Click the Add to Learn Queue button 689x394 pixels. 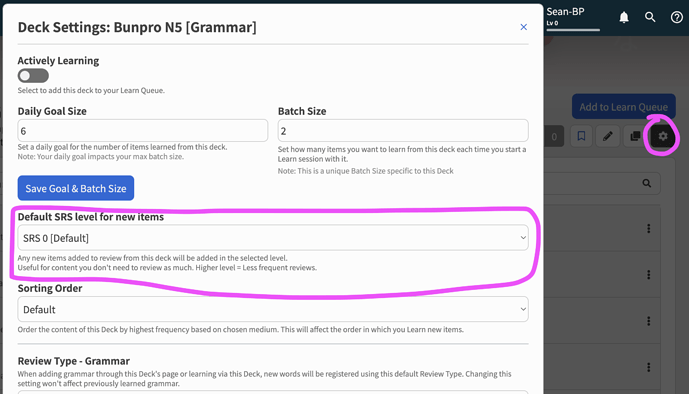pos(624,106)
